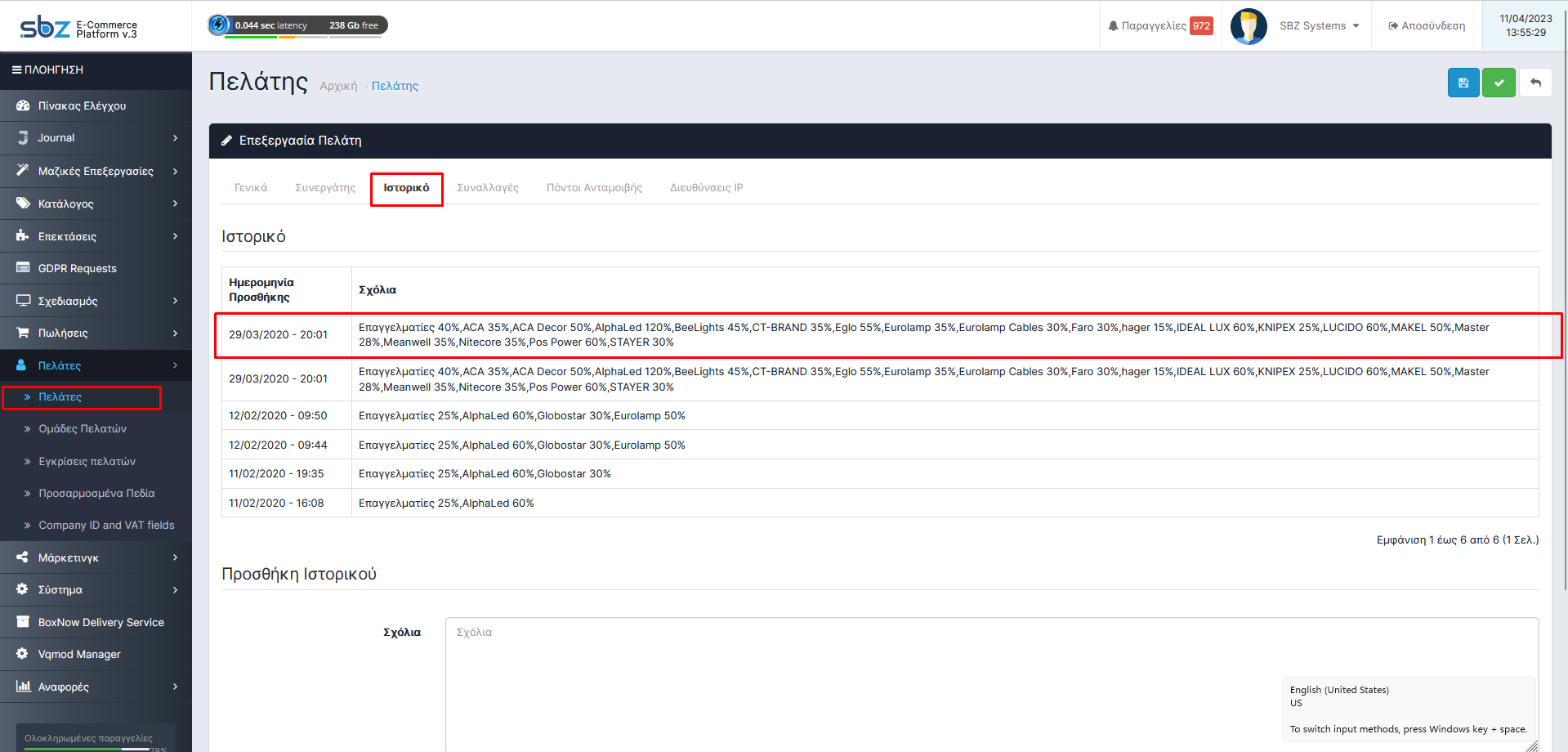1568x752 pixels.
Task: Click the notifications bell Παραγγελίες icon
Action: tap(1113, 26)
